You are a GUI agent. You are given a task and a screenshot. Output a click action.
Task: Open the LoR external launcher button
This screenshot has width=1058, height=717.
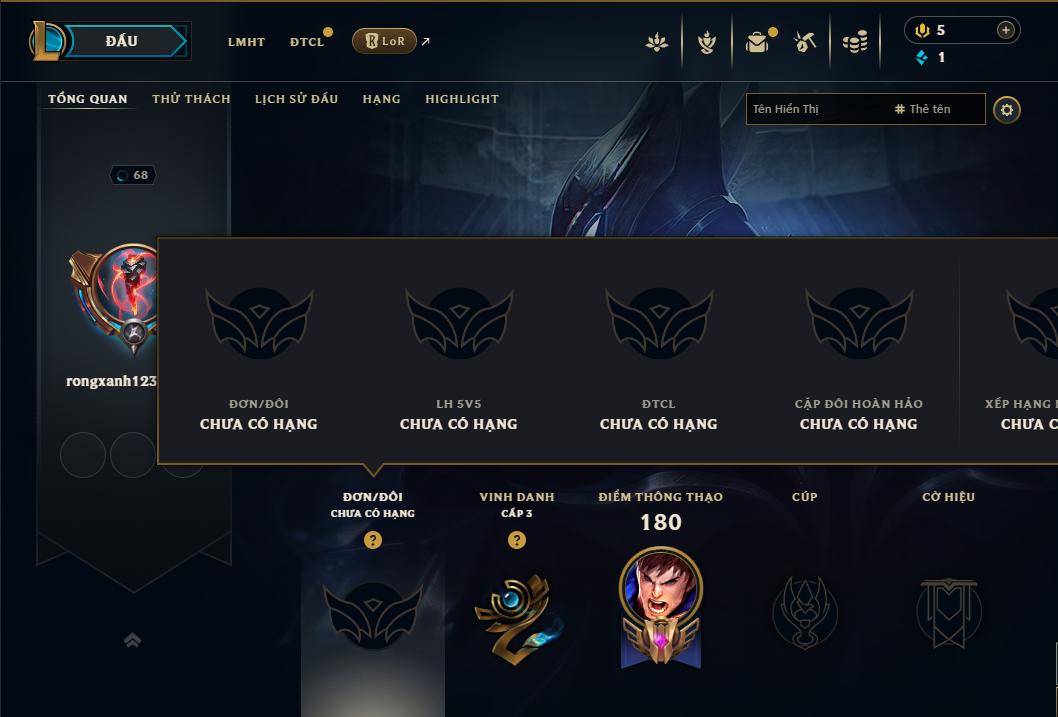pyautogui.click(x=385, y=41)
